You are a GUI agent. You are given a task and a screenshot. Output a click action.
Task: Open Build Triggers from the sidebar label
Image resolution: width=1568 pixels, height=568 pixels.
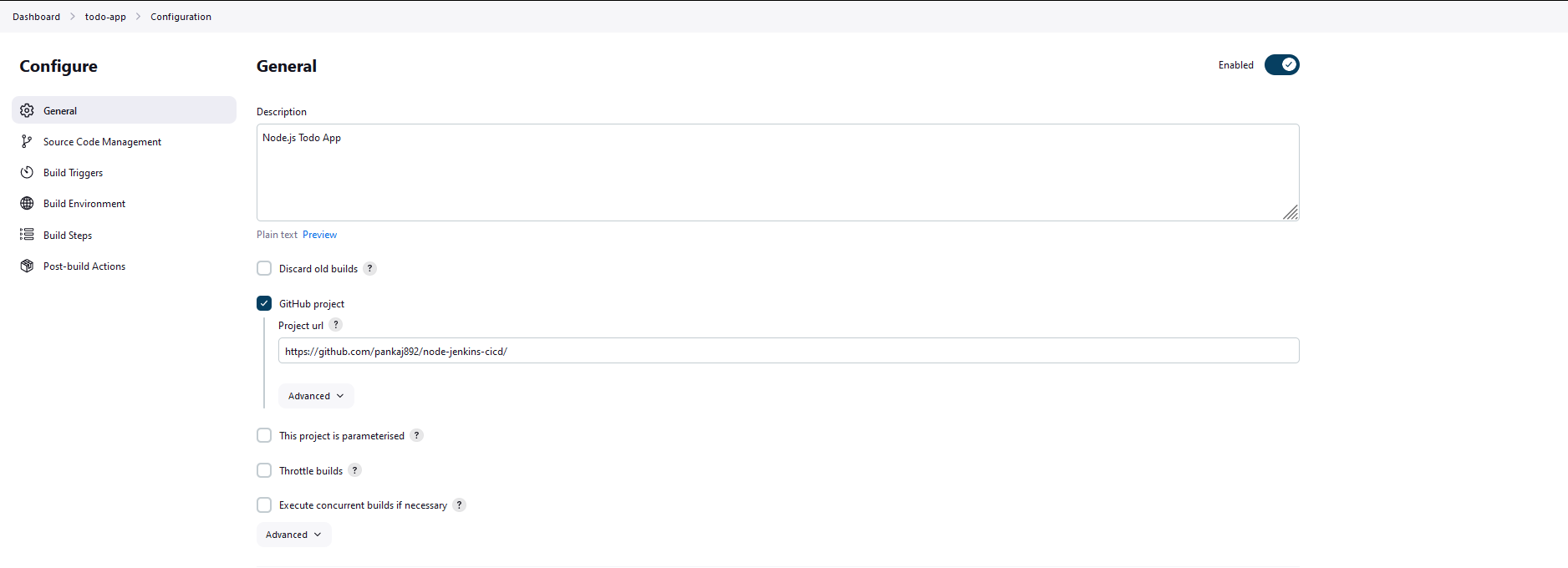point(74,172)
